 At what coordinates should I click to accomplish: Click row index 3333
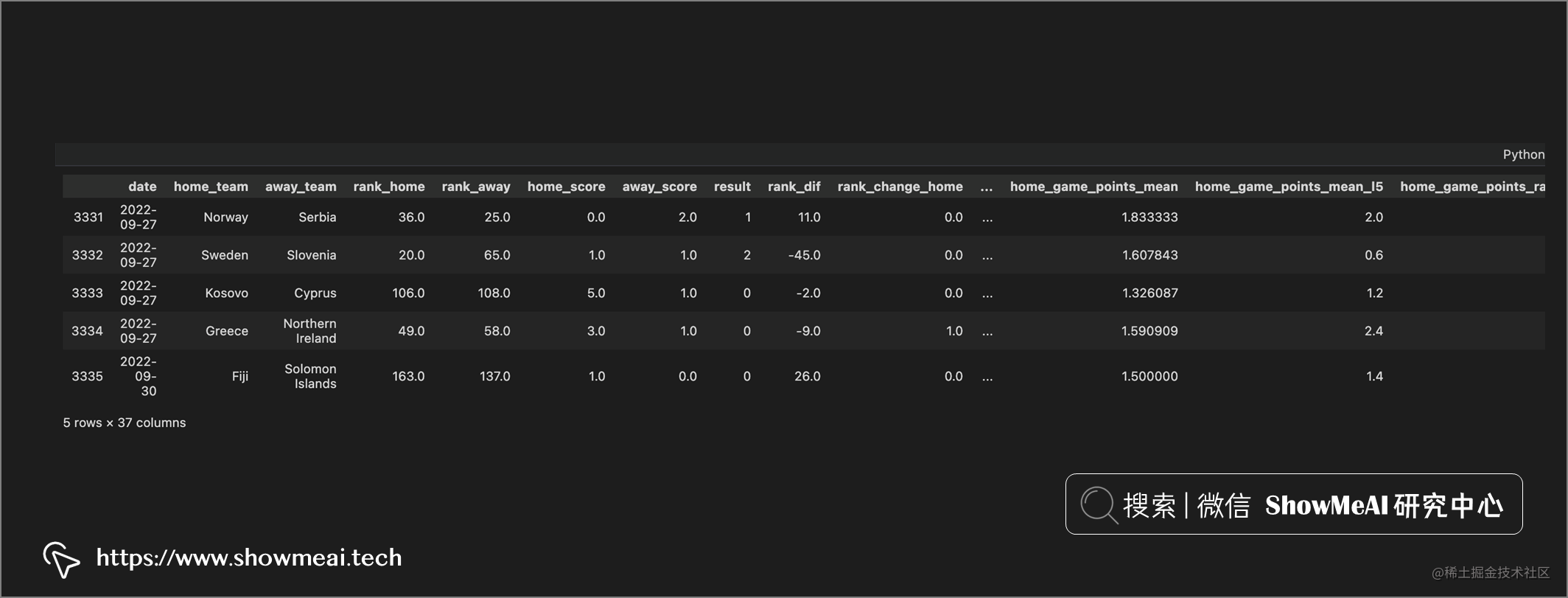(x=88, y=293)
